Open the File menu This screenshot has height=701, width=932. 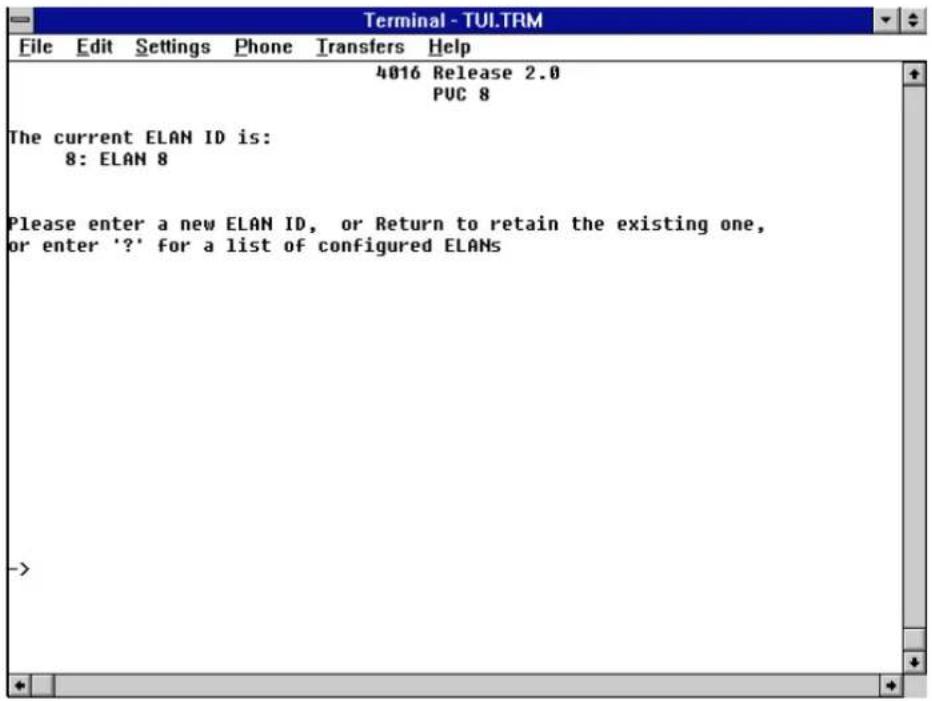pyautogui.click(x=36, y=46)
